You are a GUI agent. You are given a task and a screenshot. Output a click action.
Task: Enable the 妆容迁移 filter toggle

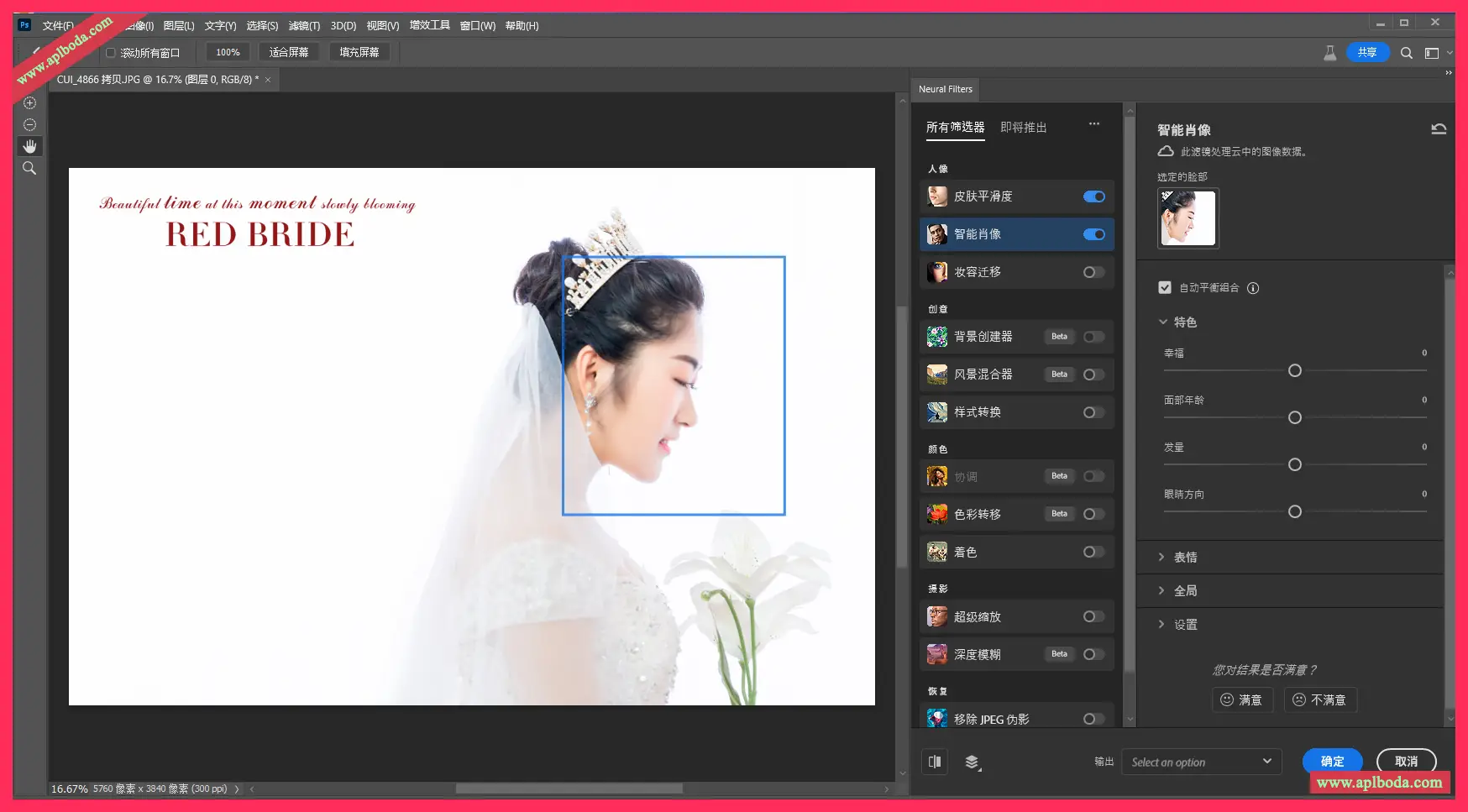[x=1093, y=272]
